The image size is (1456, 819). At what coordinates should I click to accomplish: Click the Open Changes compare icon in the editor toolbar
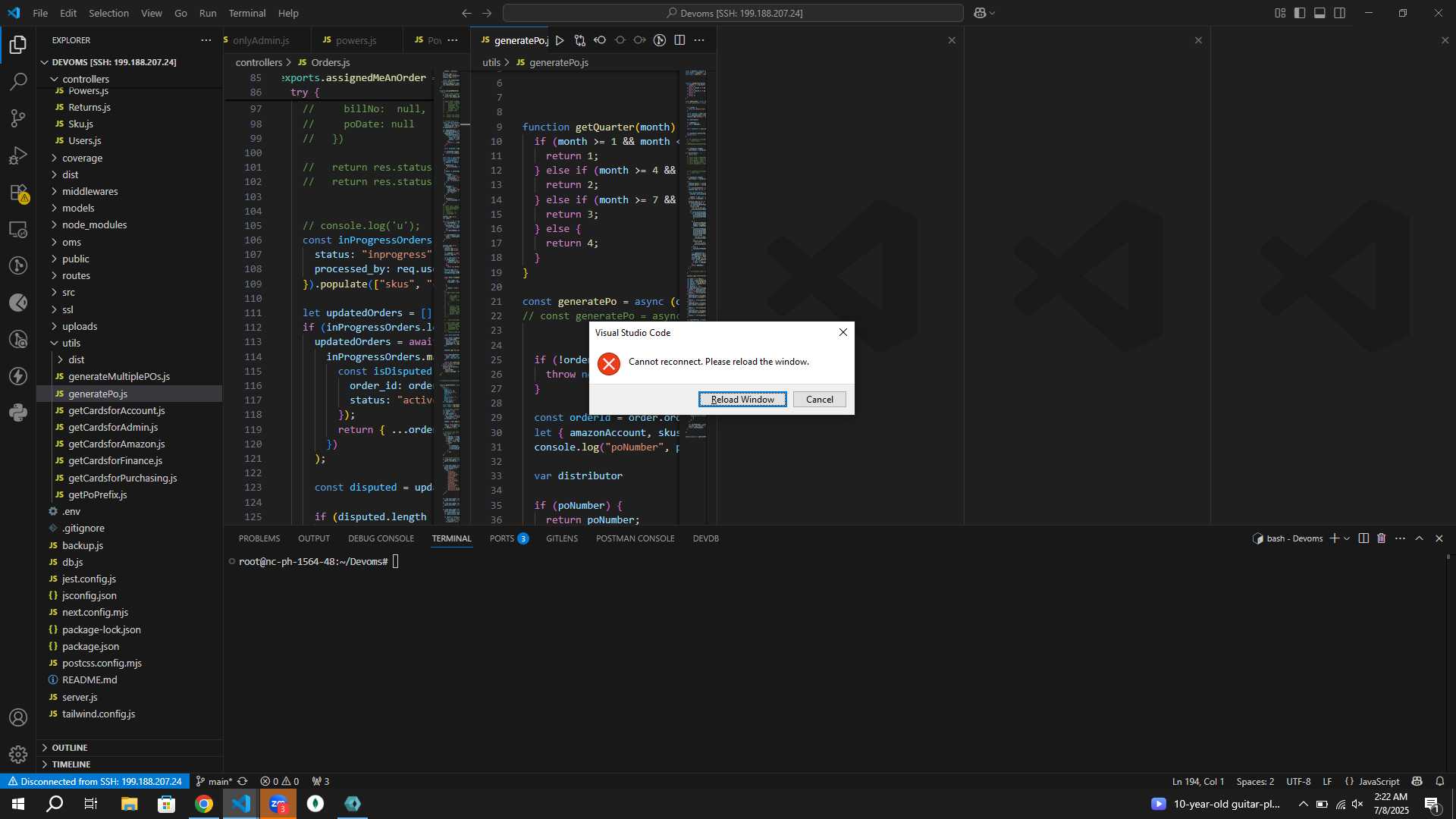click(x=580, y=40)
